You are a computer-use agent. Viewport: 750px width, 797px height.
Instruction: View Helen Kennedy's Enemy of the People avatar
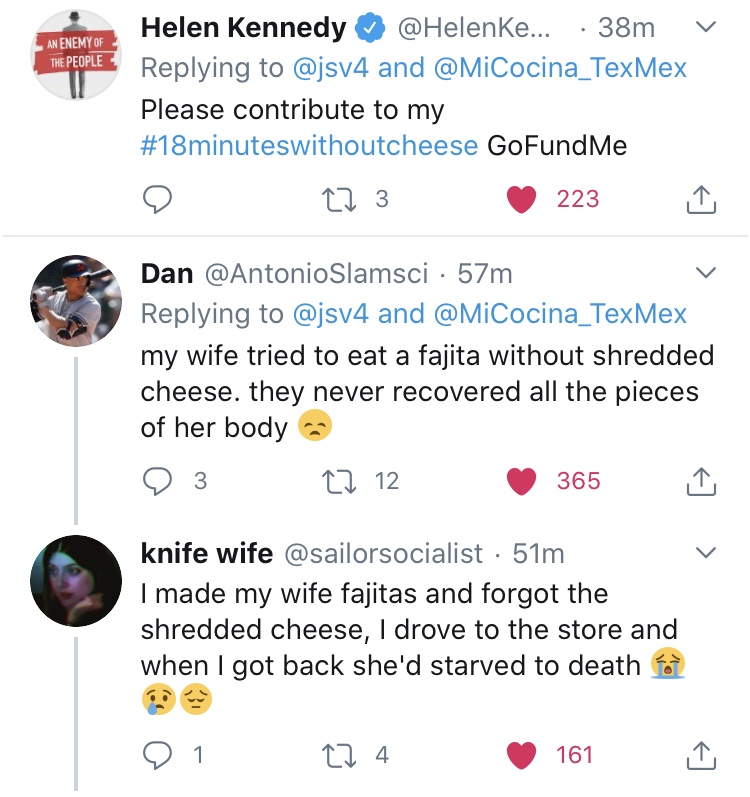(x=76, y=56)
